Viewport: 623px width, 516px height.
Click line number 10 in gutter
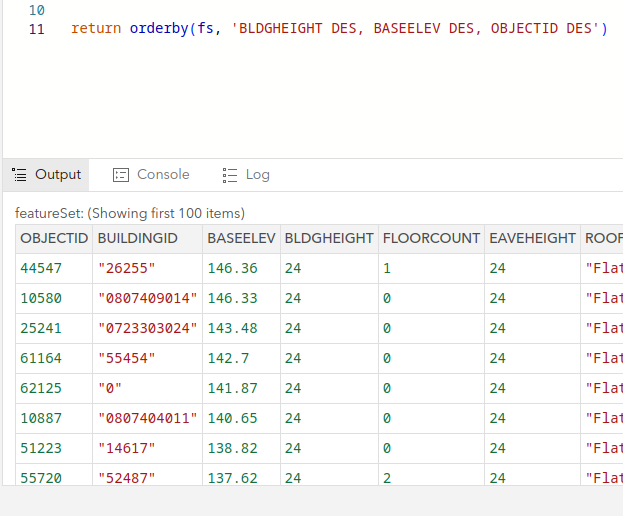pyautogui.click(x=36, y=10)
